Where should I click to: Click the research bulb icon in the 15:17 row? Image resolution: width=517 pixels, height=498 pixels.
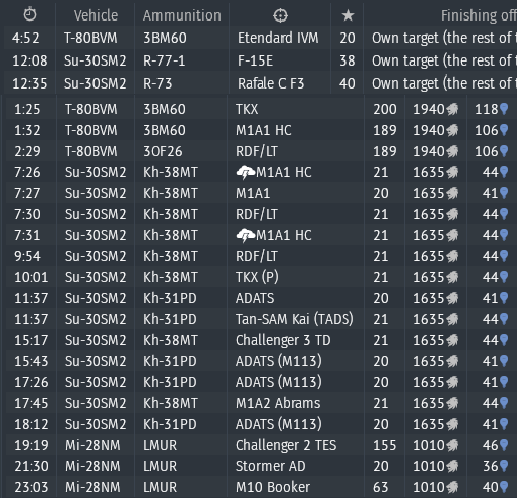click(x=504, y=340)
